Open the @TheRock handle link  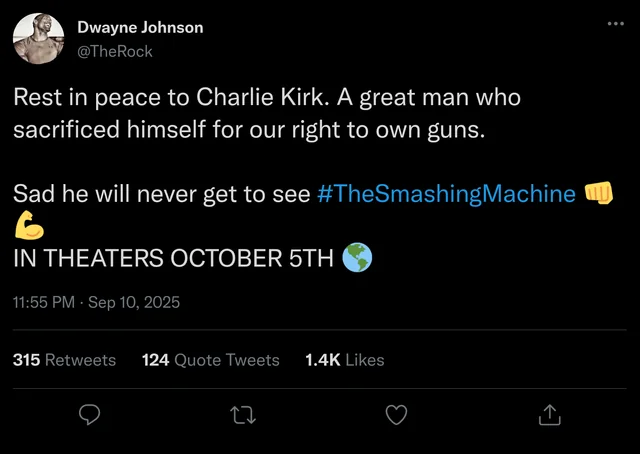click(115, 50)
